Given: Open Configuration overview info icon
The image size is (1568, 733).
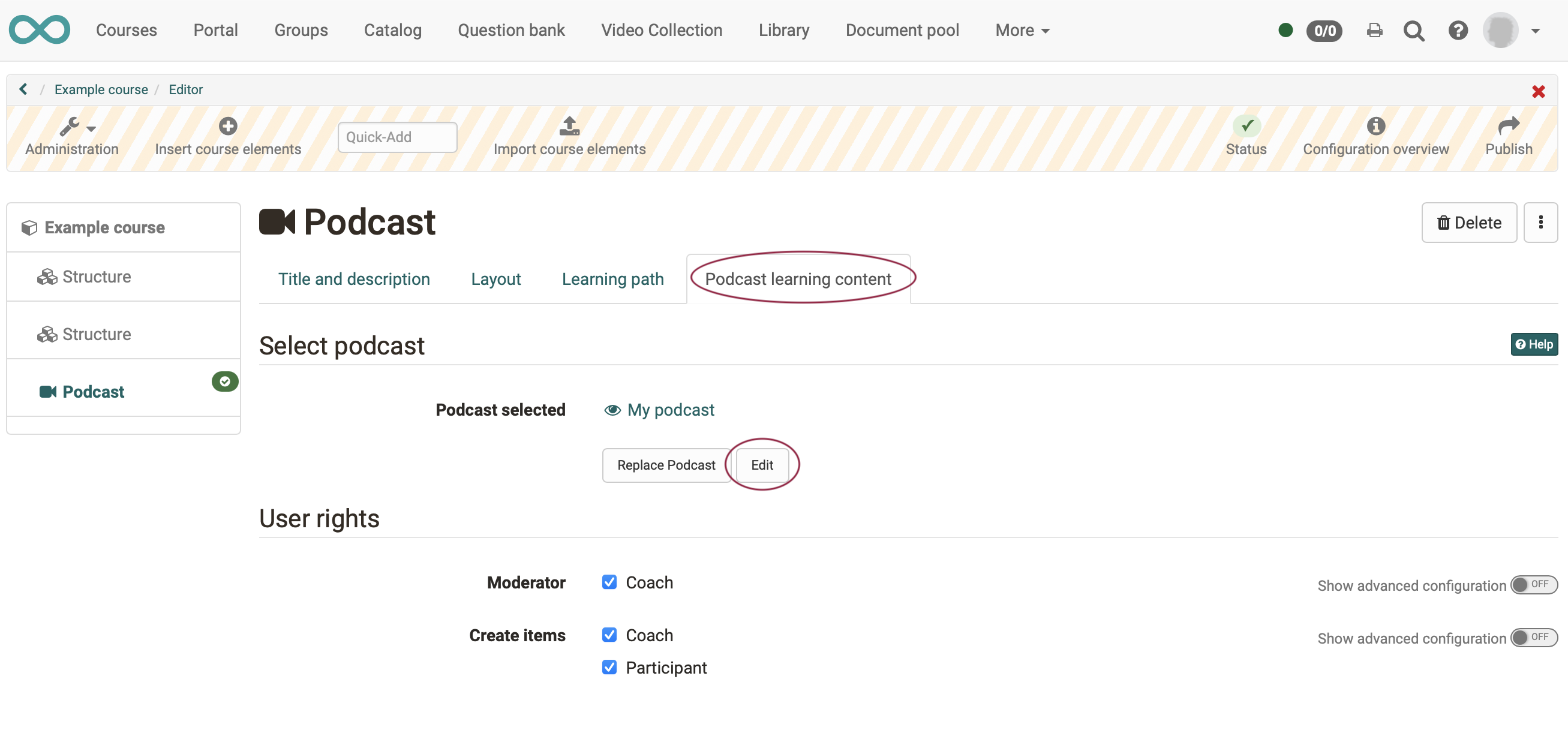Looking at the screenshot, I should tap(1375, 126).
